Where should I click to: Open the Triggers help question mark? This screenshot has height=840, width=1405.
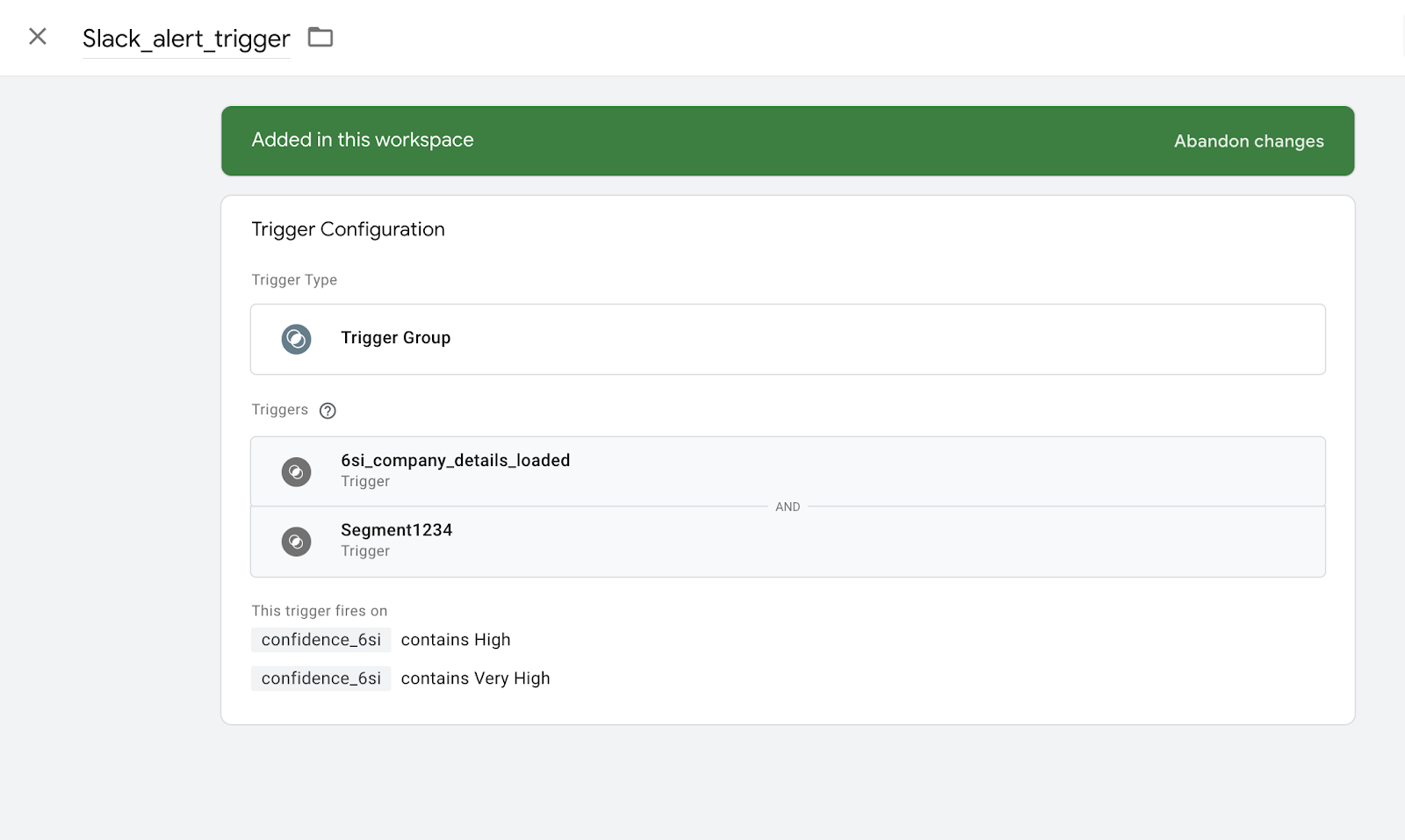click(328, 411)
